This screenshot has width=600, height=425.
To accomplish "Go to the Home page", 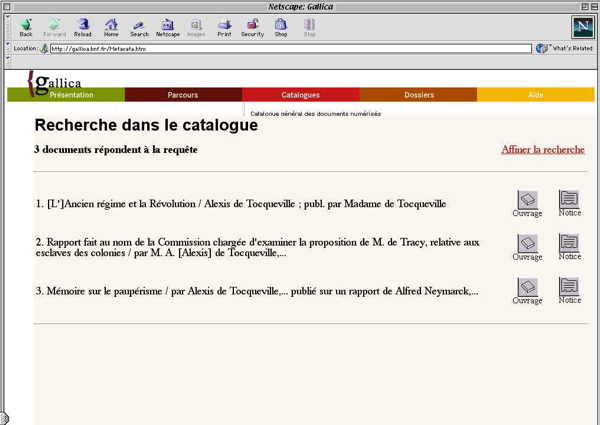I will tap(111, 28).
